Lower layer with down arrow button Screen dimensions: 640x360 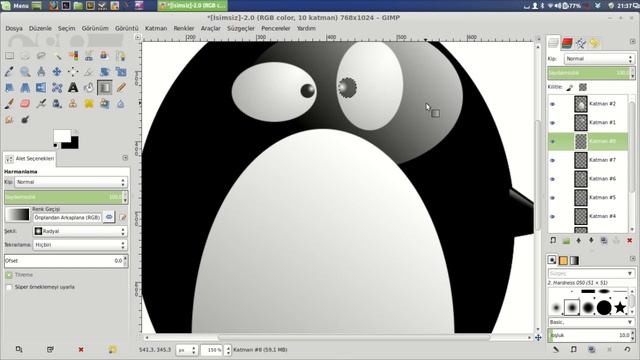coord(591,241)
